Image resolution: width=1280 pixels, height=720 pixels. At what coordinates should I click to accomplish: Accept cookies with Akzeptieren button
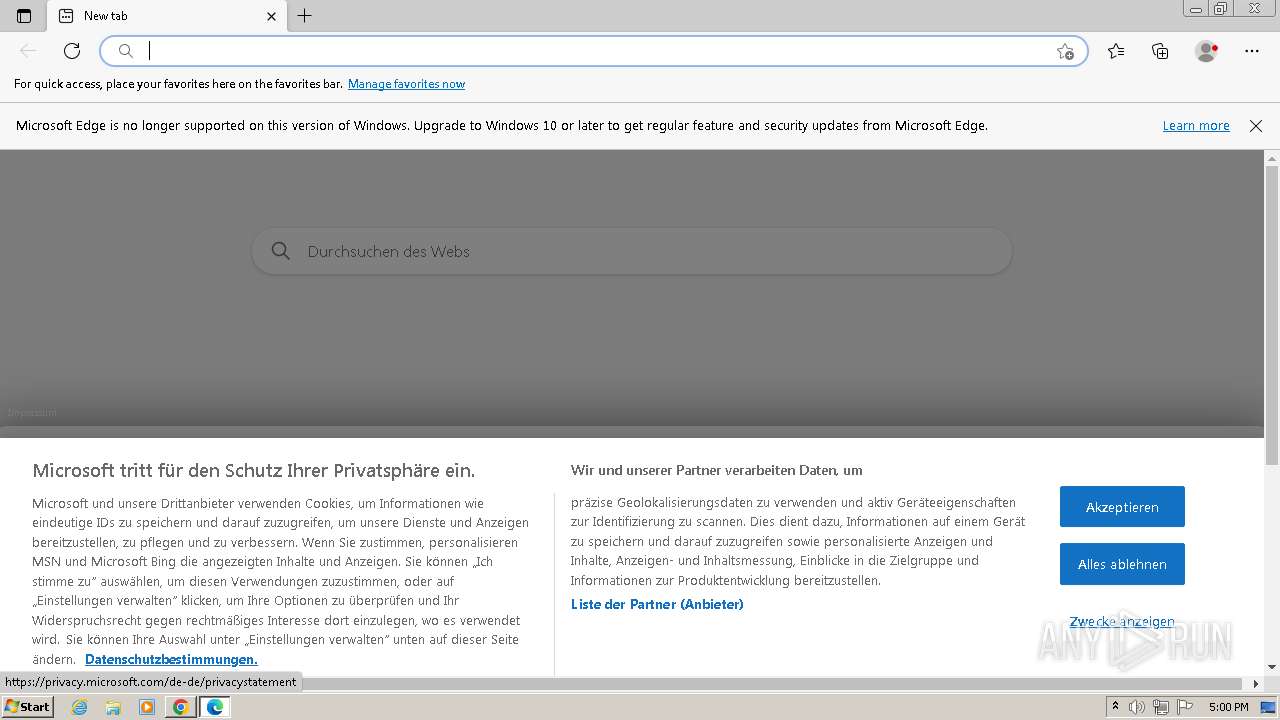click(1122, 507)
